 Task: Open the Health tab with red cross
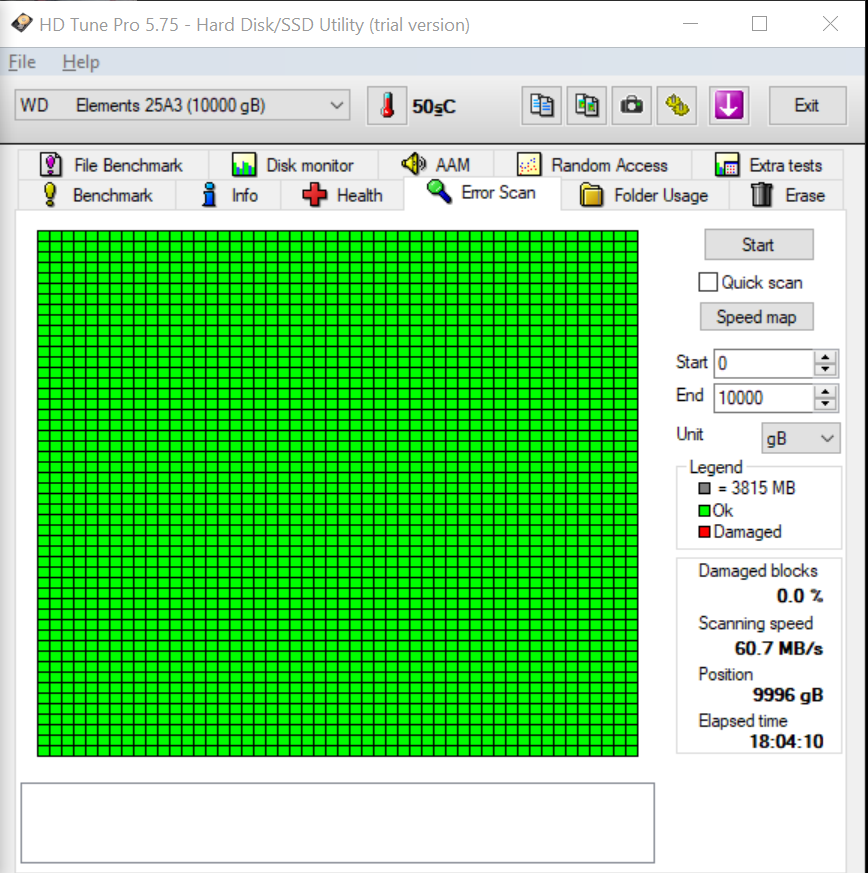342,195
